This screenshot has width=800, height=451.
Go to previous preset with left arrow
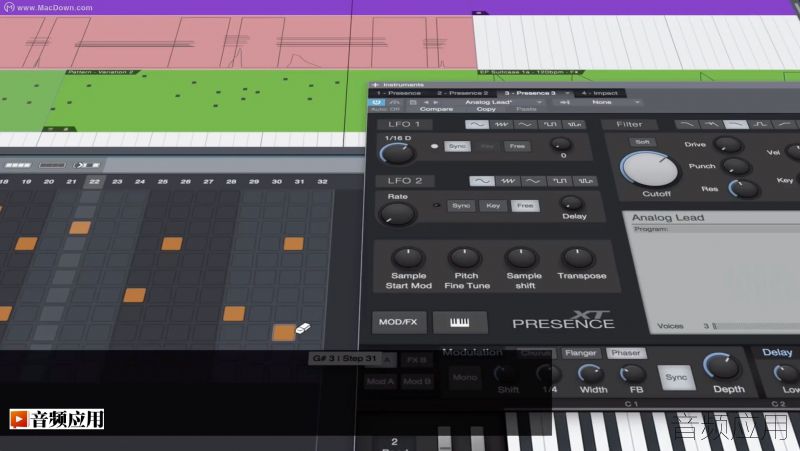427,102
